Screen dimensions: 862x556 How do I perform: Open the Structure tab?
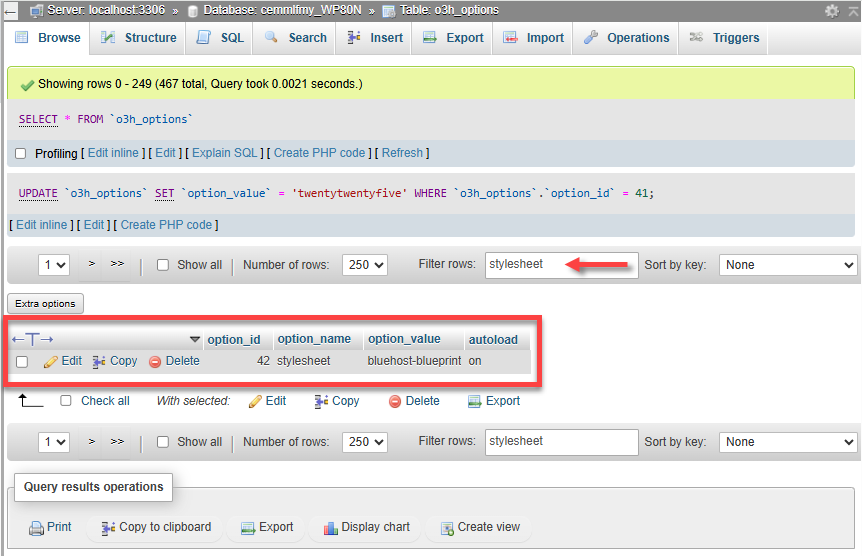point(138,38)
